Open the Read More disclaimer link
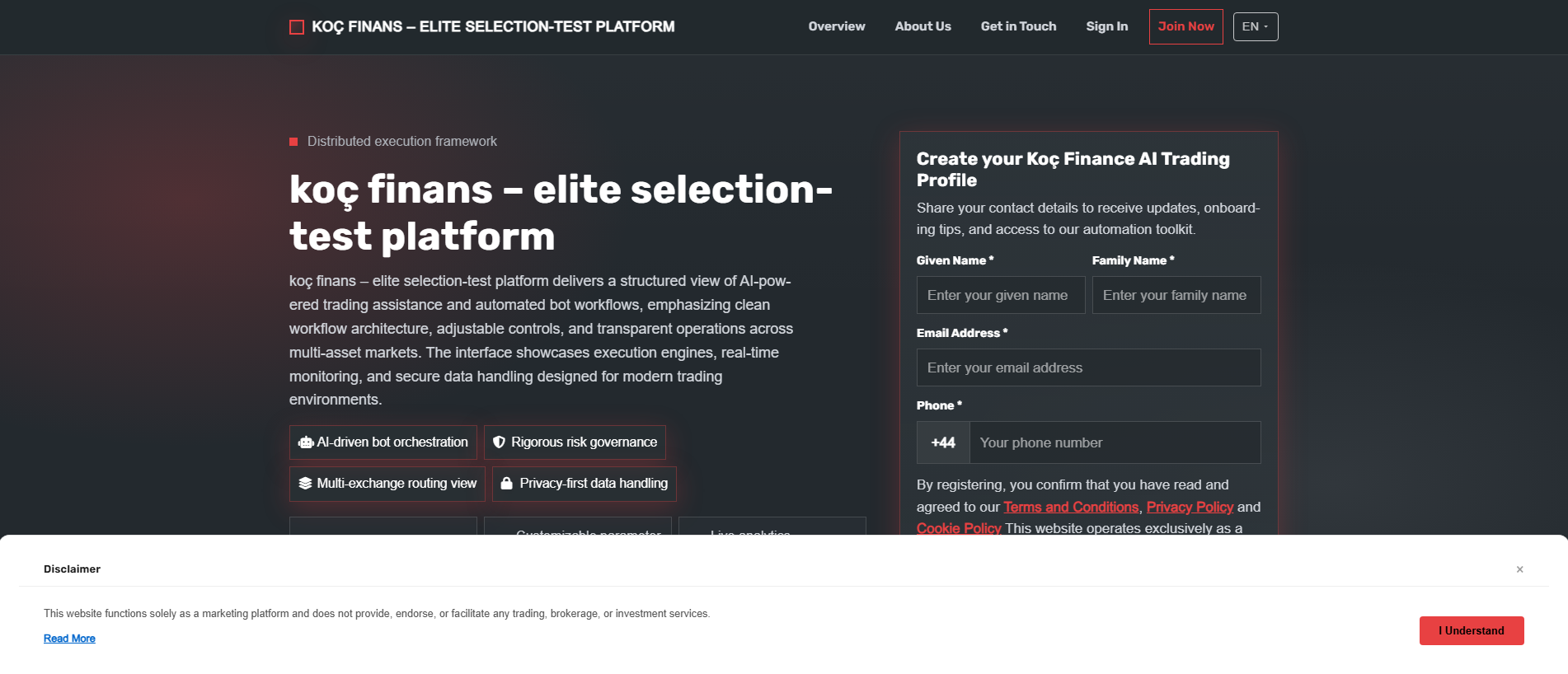The image size is (1568, 674). point(69,639)
